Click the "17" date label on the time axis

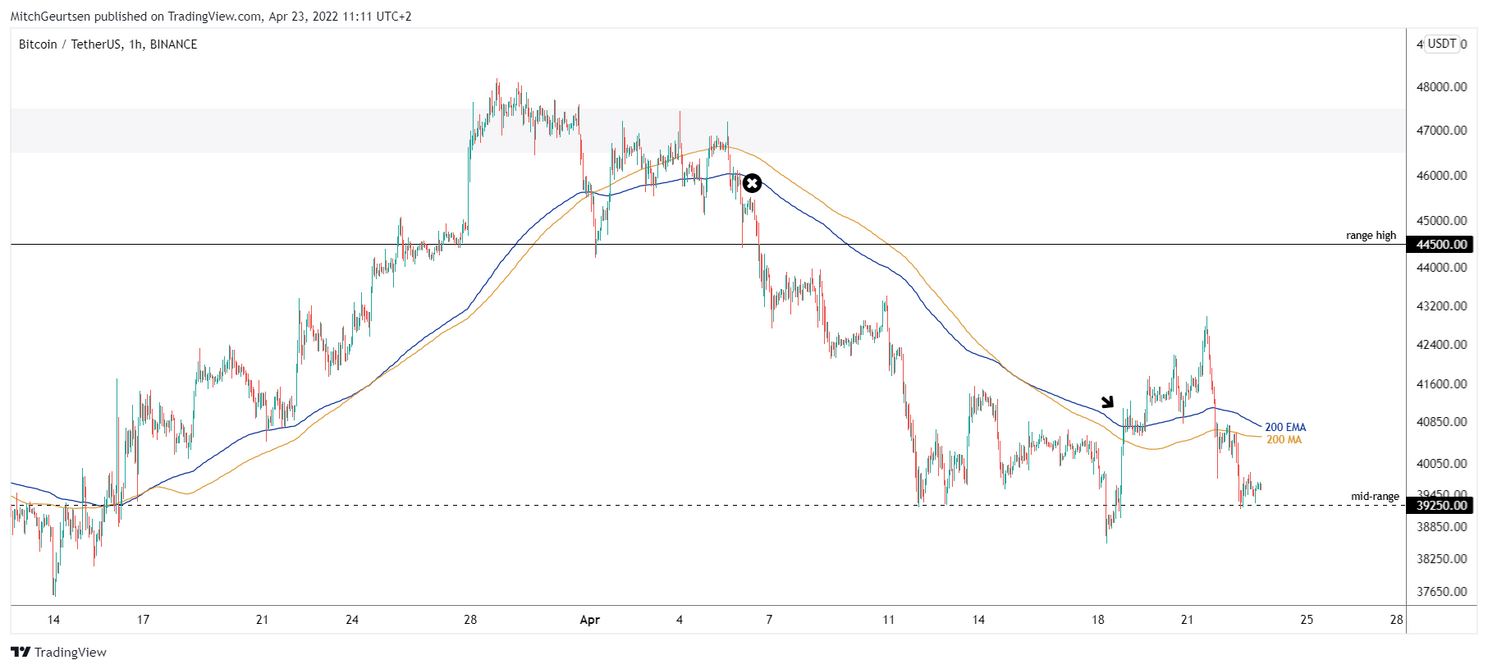pyautogui.click(x=144, y=620)
